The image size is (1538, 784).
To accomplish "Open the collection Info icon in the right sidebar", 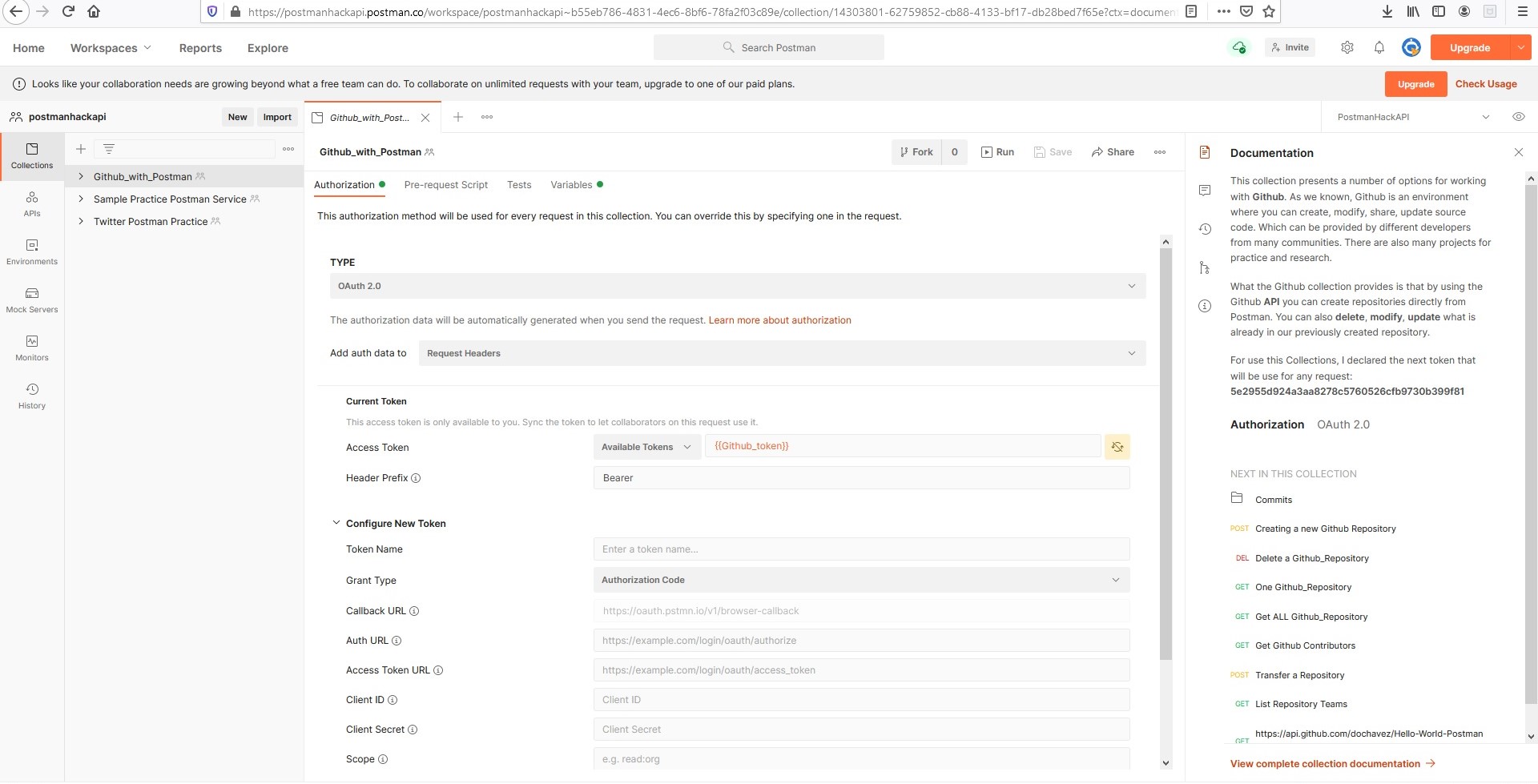I will click(x=1205, y=306).
